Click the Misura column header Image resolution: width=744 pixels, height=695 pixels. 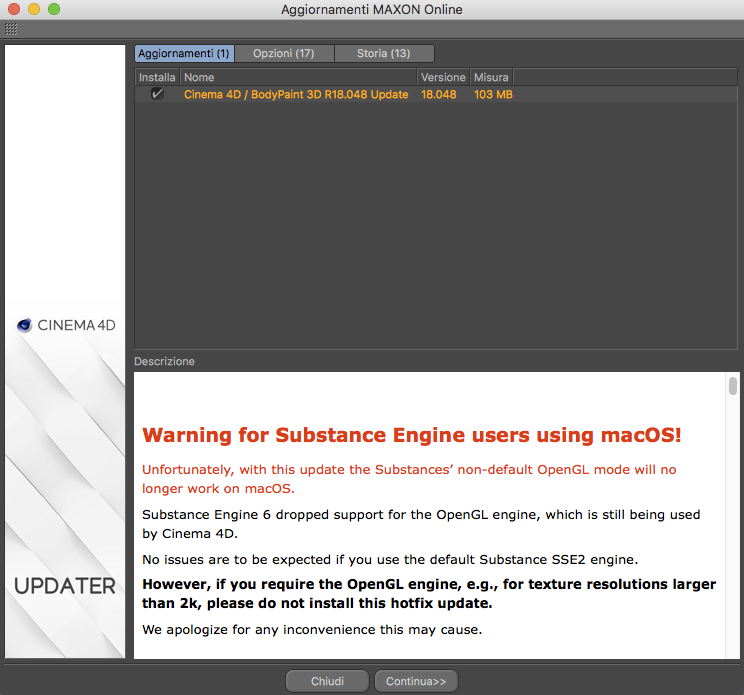click(491, 77)
